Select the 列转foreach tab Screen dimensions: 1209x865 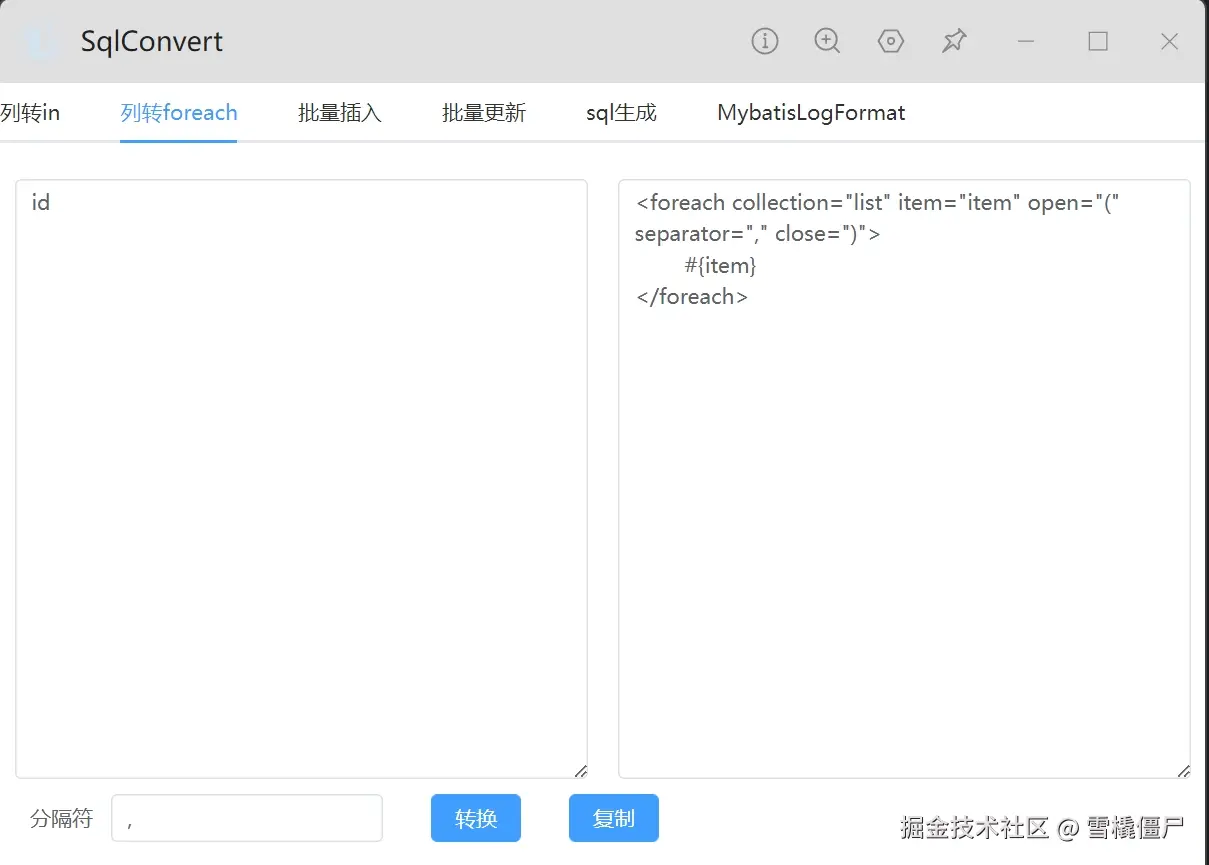point(179,112)
